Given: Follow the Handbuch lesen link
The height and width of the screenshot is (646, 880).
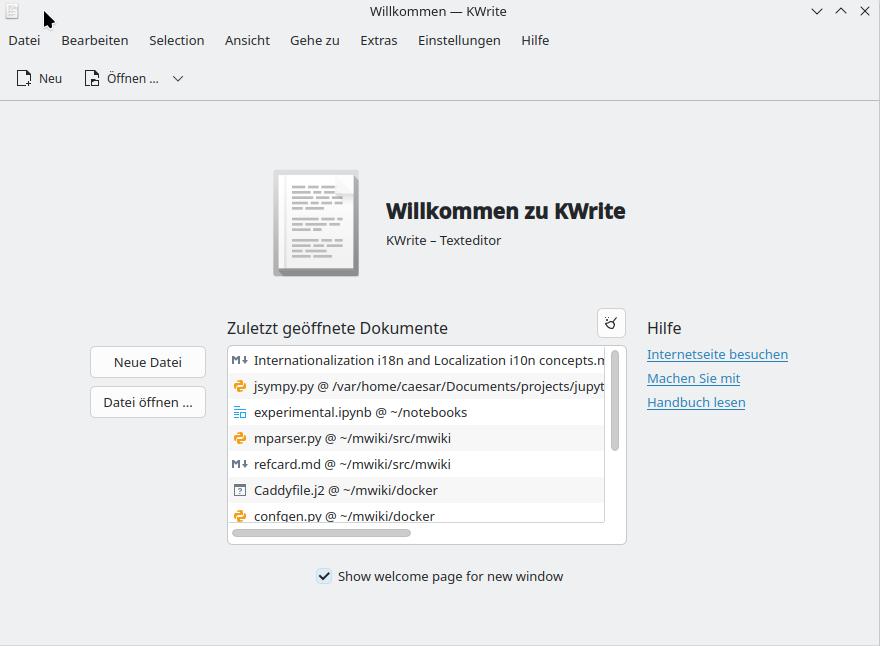Looking at the screenshot, I should (x=696, y=402).
